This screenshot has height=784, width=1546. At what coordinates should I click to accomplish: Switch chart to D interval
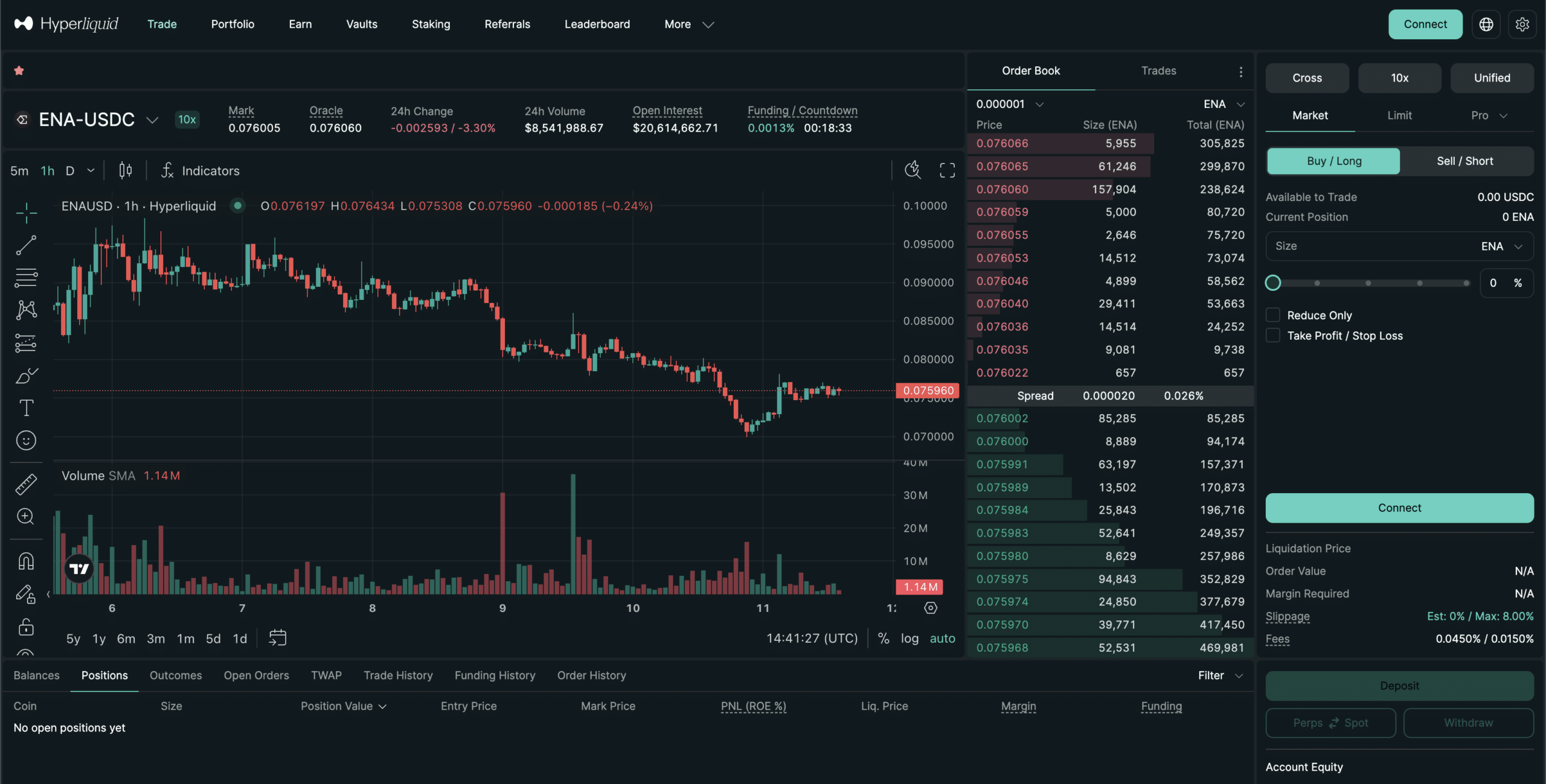70,171
